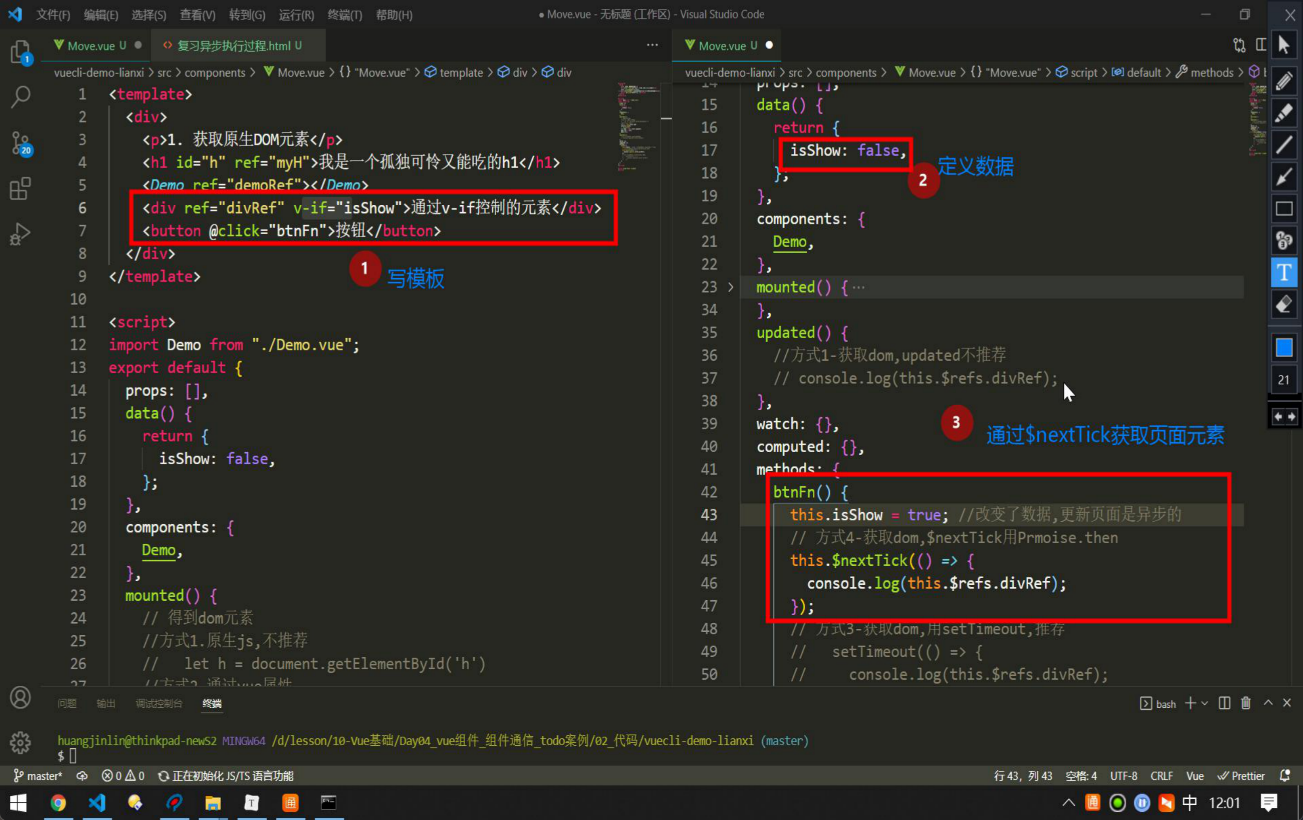This screenshot has height=820, width=1303.
Task: Add a new terminal with plus button
Action: coord(1190,704)
